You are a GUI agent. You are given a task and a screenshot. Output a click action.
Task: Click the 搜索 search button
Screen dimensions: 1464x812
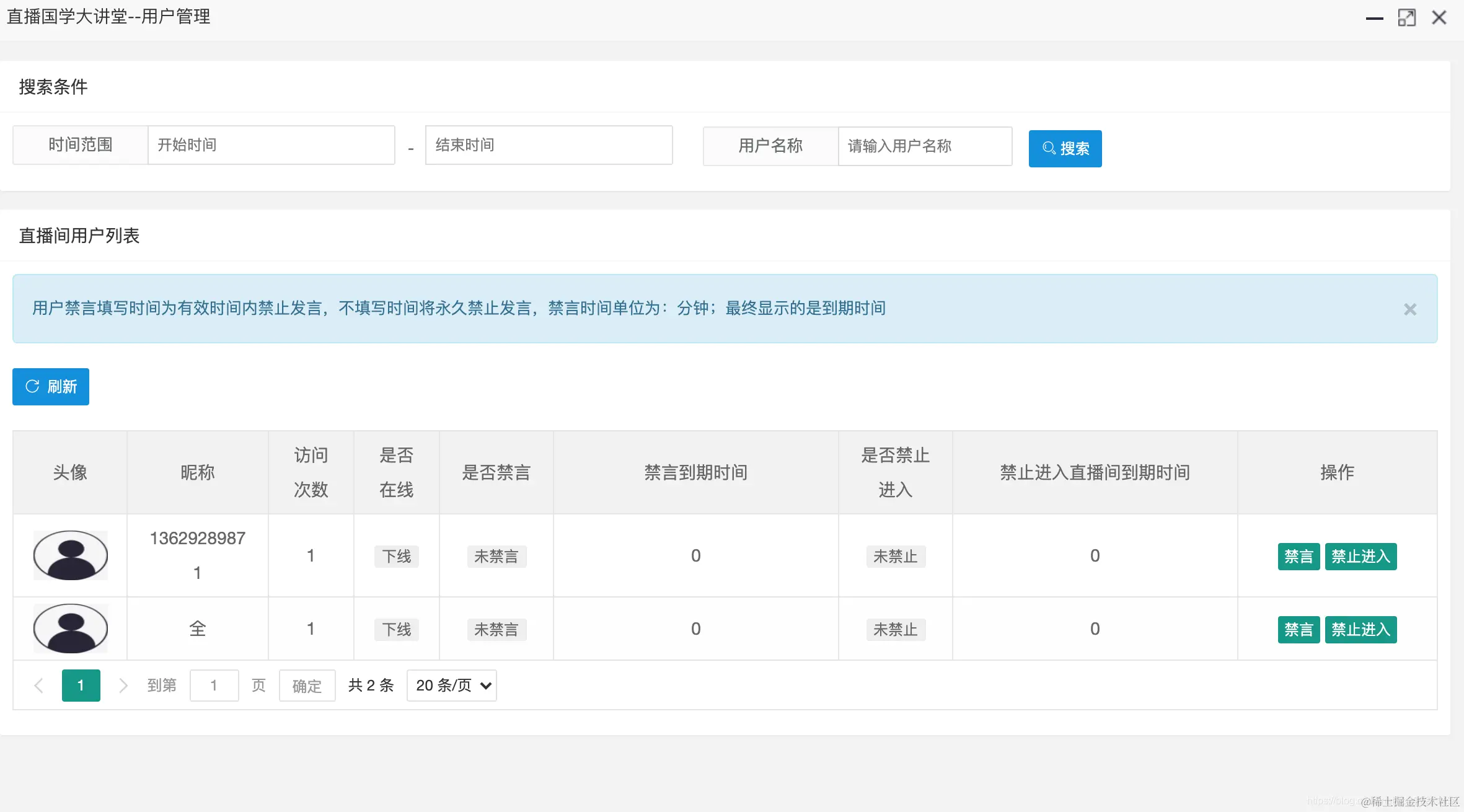(1065, 148)
